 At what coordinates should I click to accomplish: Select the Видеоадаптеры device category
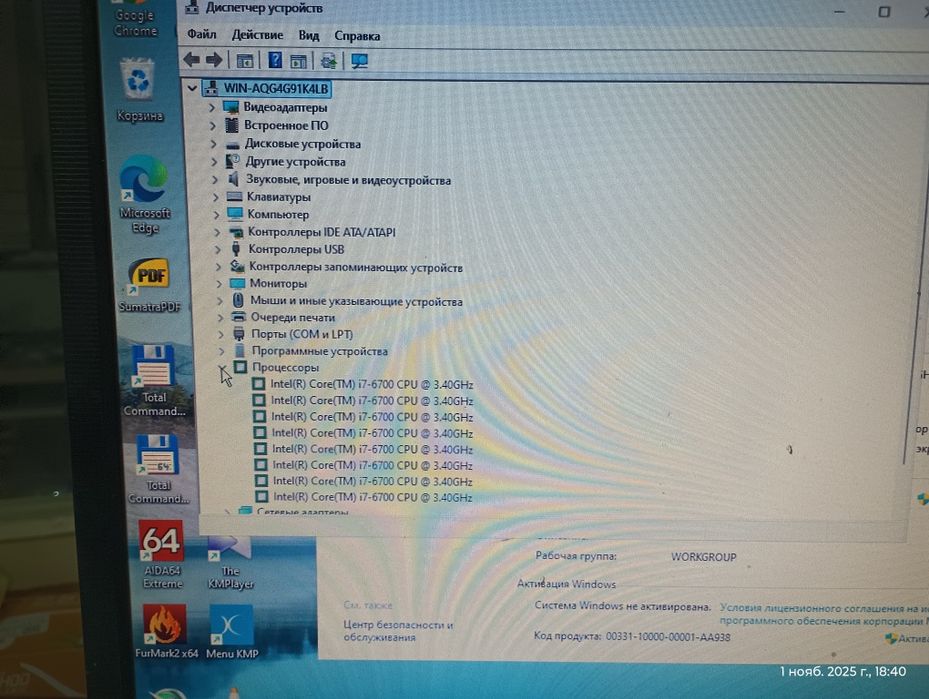[285, 108]
